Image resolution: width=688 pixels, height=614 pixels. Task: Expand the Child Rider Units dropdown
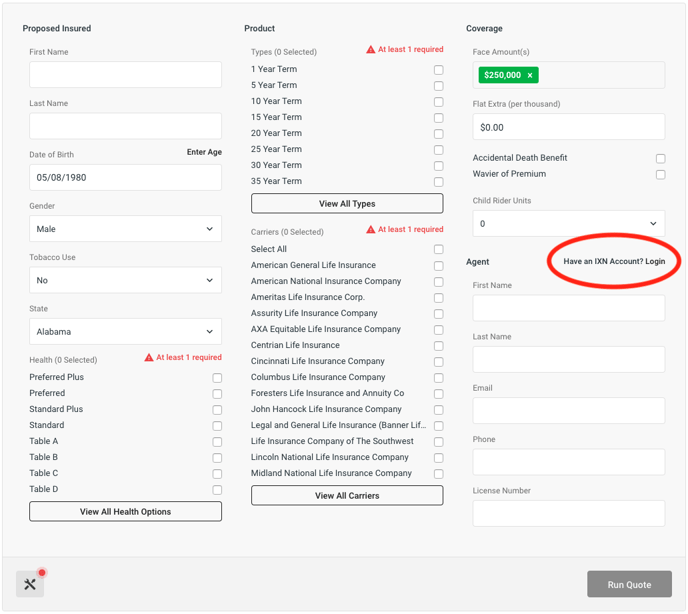click(569, 223)
